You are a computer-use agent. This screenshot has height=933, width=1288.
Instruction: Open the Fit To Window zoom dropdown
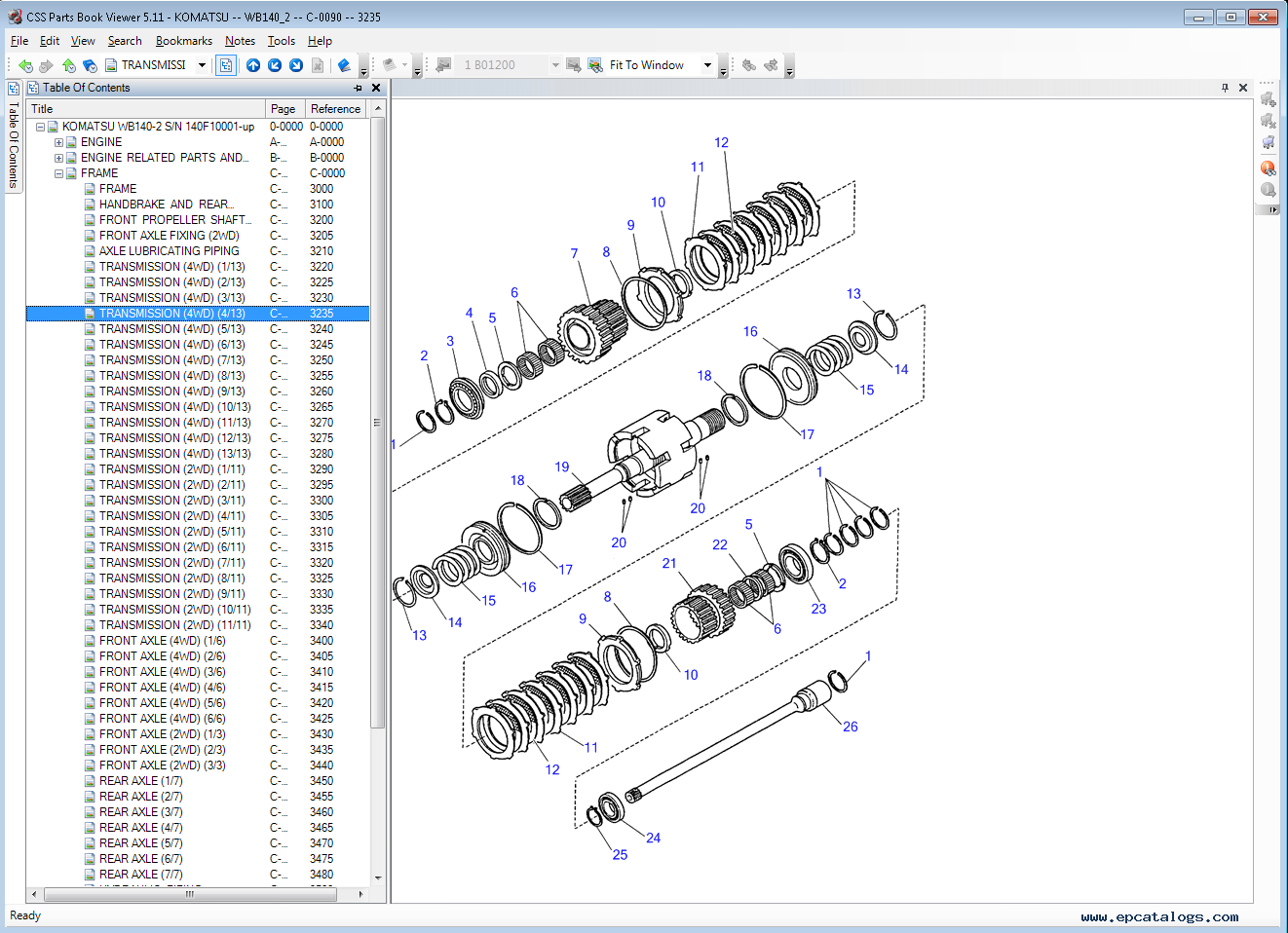707,65
